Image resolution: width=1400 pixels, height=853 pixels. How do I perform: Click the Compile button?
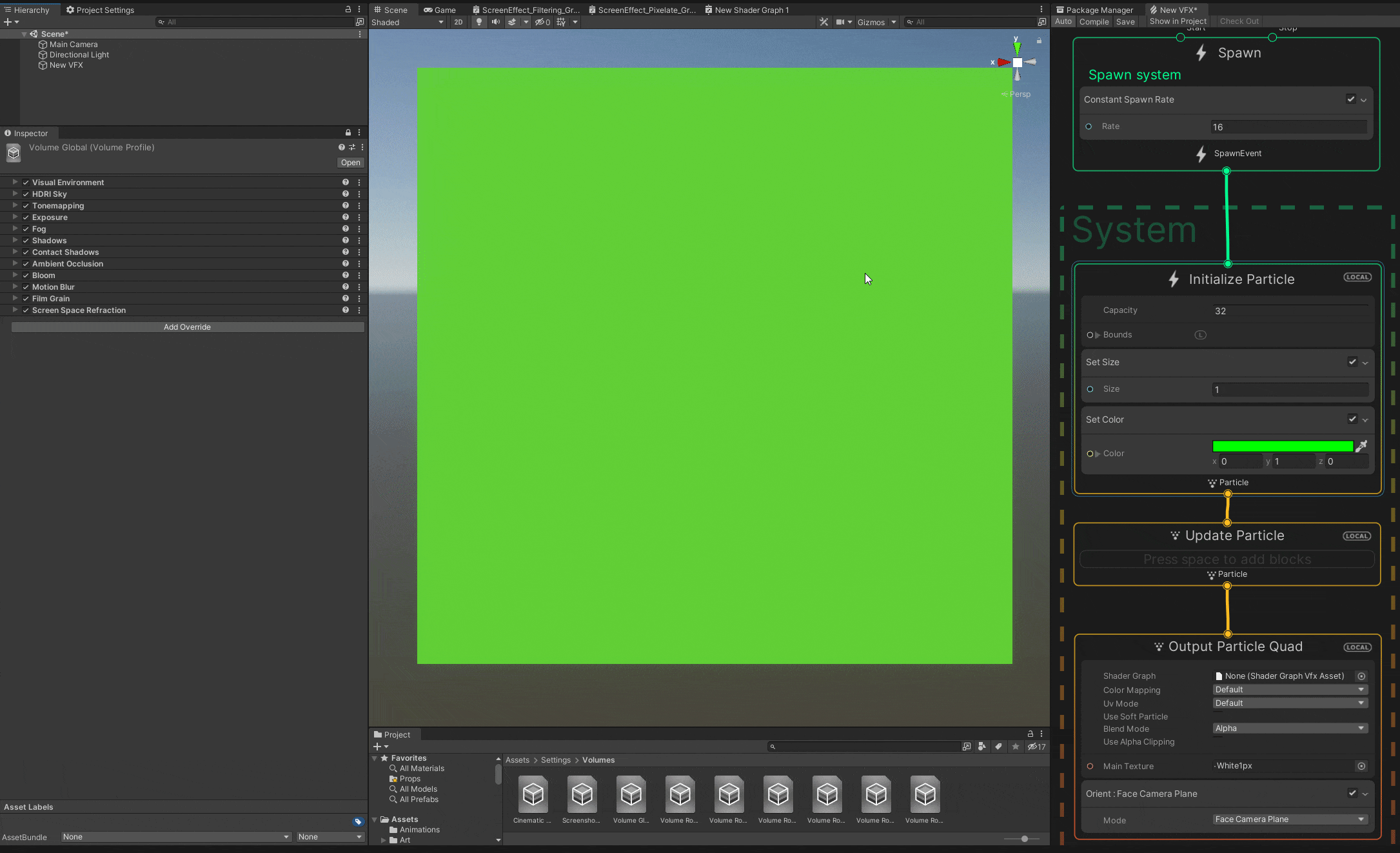click(1094, 21)
